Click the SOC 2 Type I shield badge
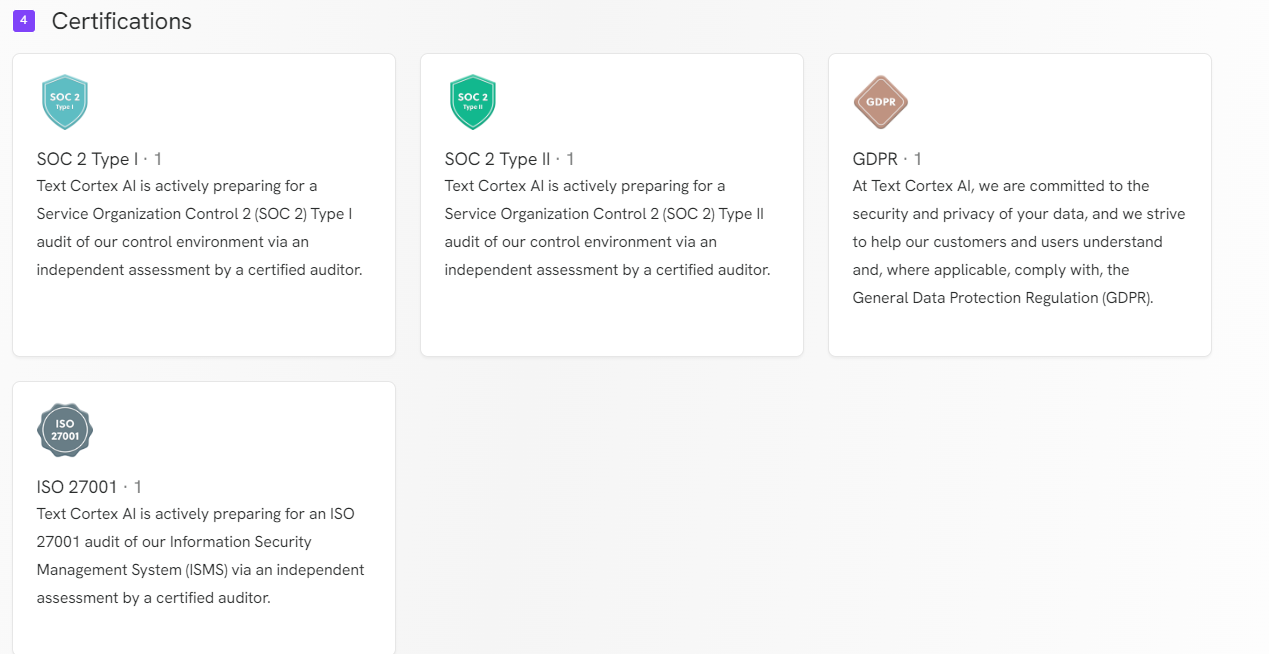 point(65,102)
